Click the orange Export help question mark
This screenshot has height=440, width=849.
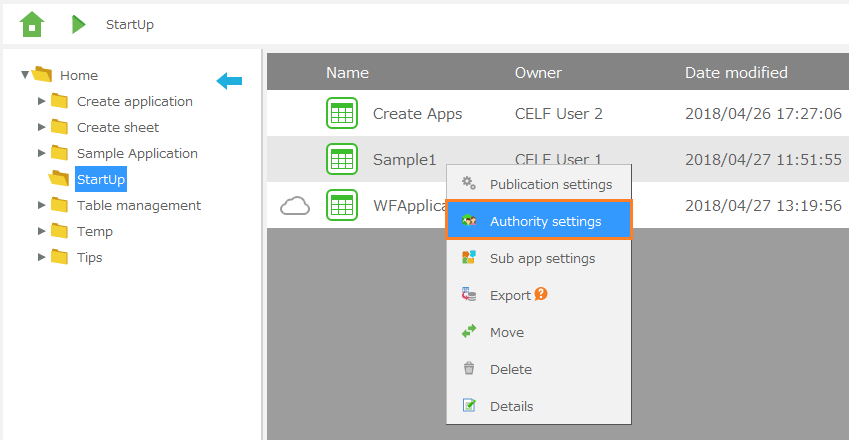pyautogui.click(x=542, y=294)
